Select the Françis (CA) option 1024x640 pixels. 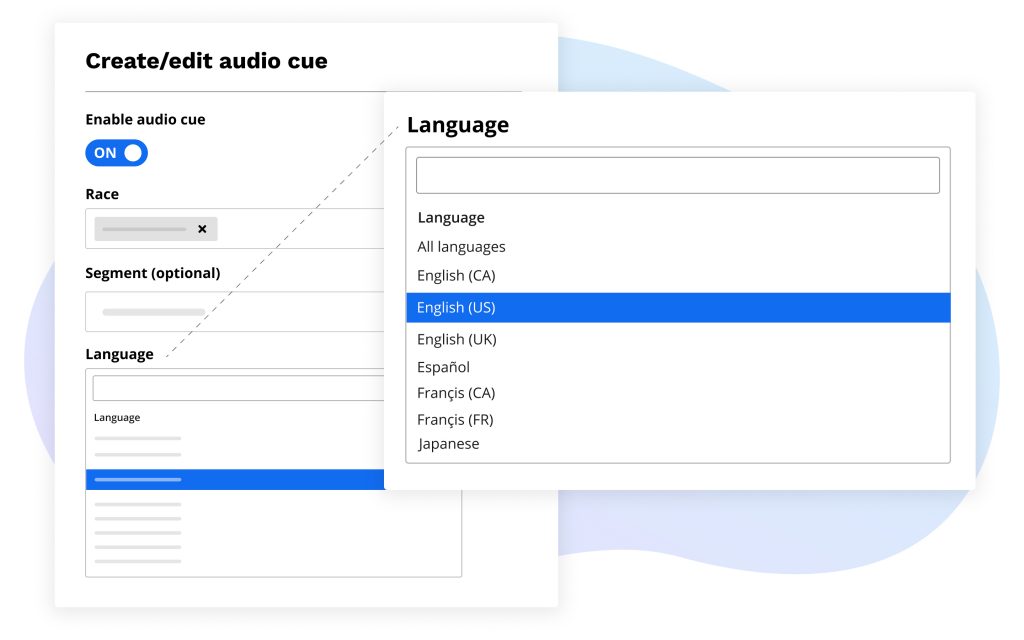click(456, 393)
